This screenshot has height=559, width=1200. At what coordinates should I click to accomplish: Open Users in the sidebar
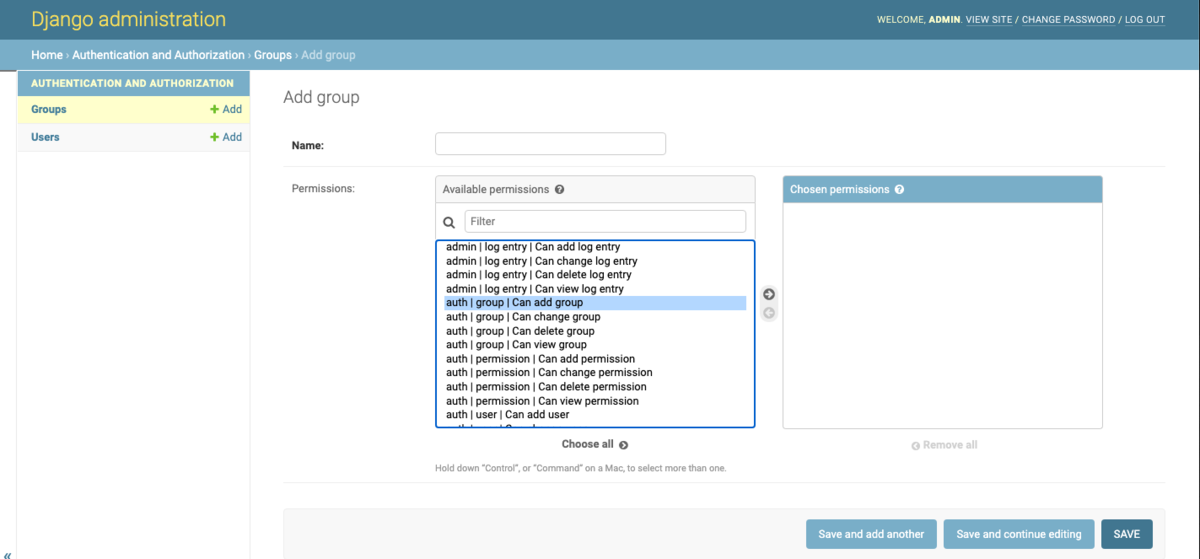click(45, 137)
